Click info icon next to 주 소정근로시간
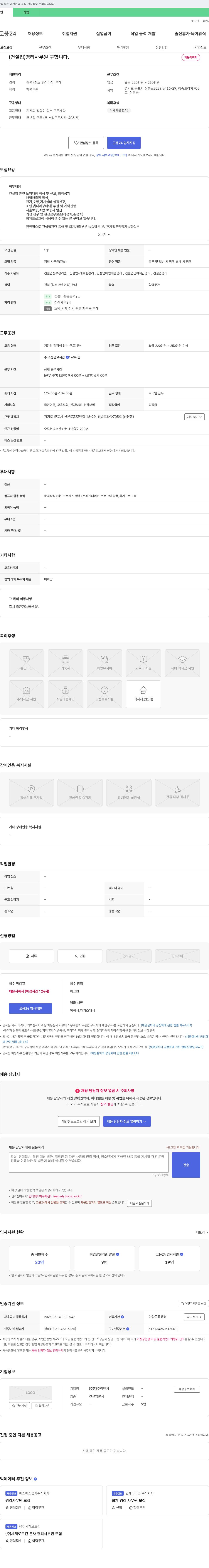Screen dimensions: 209x1568 point(67,357)
